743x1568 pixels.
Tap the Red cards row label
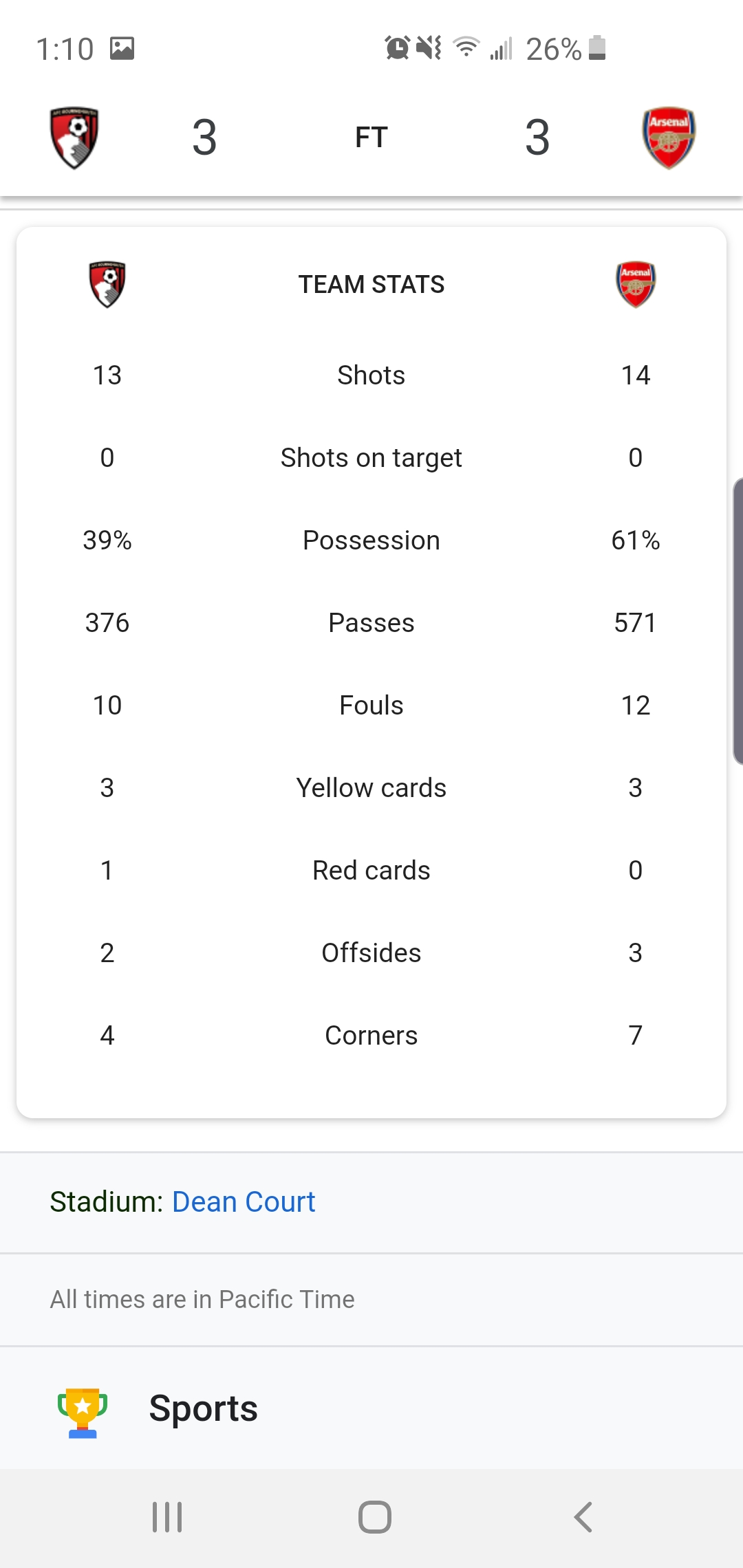click(x=371, y=871)
